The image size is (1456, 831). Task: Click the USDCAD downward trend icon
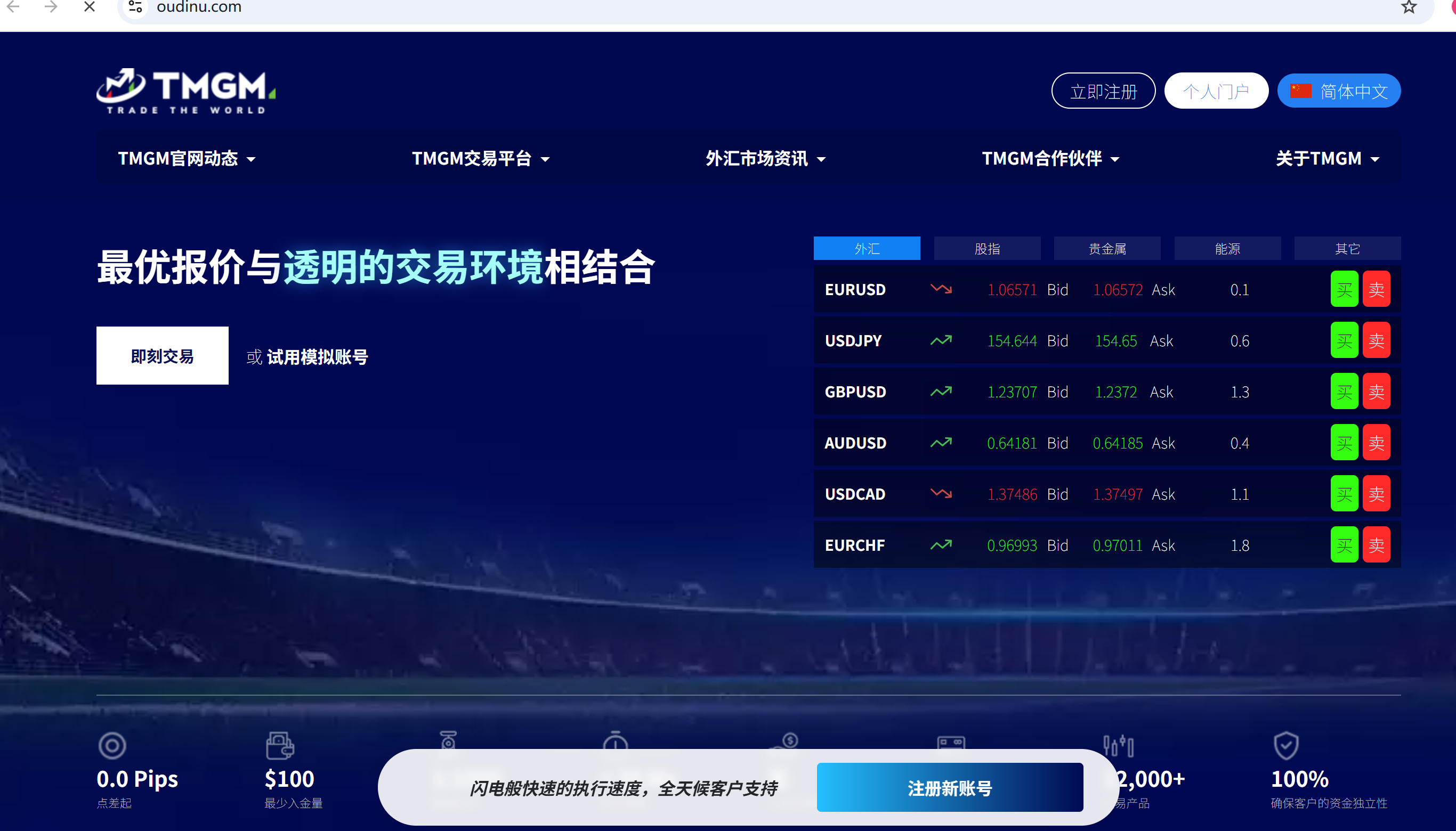coord(941,493)
